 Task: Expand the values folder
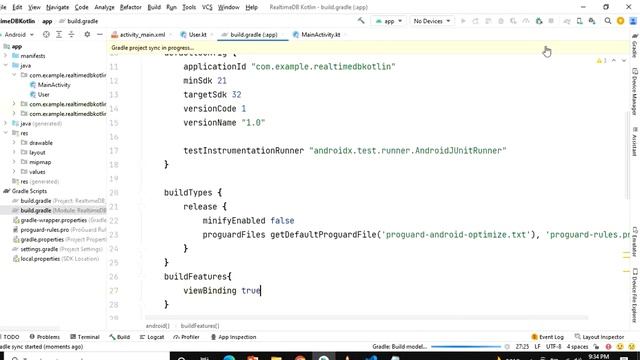click(x=14, y=172)
